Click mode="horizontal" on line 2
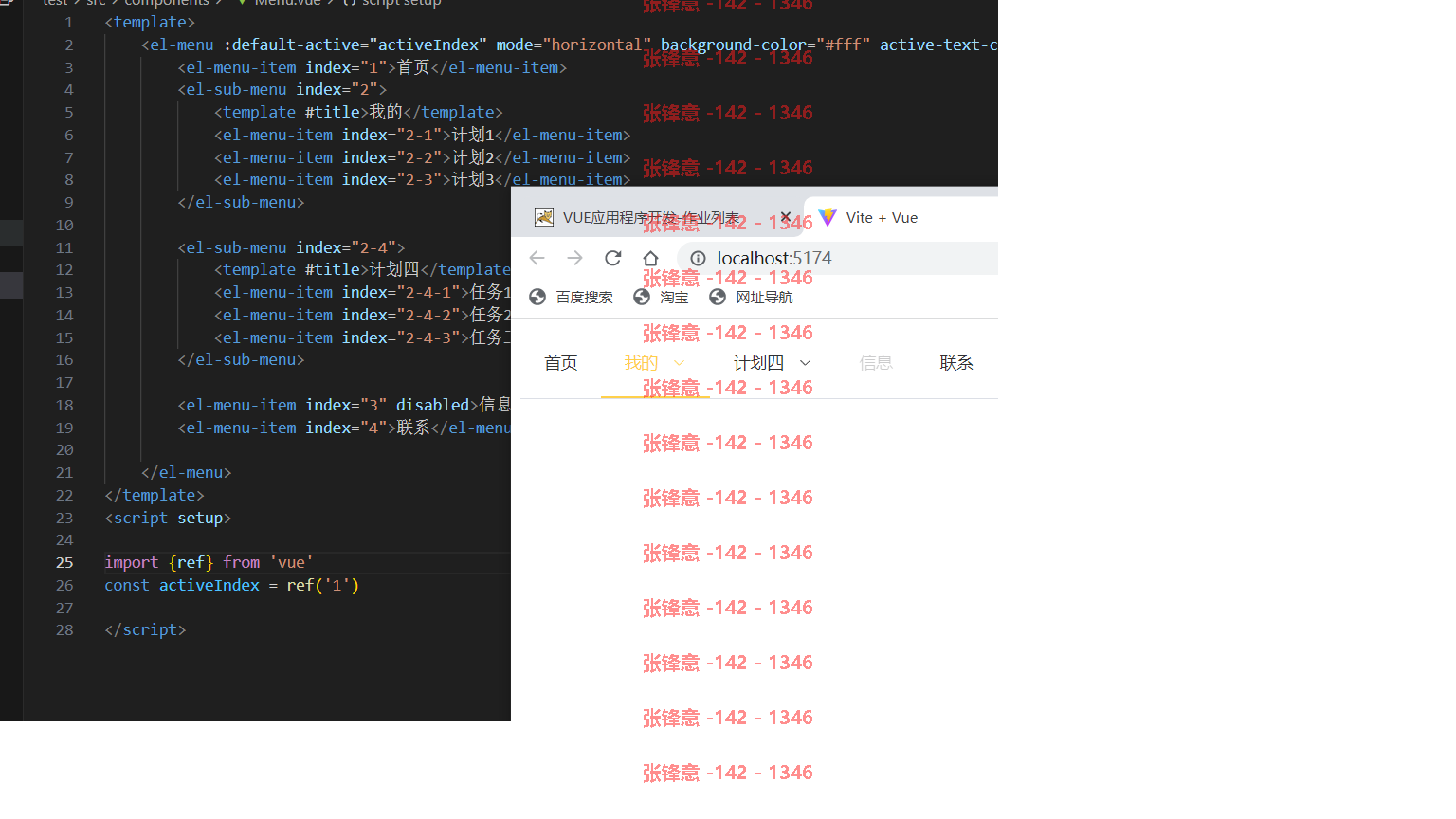 tap(573, 45)
